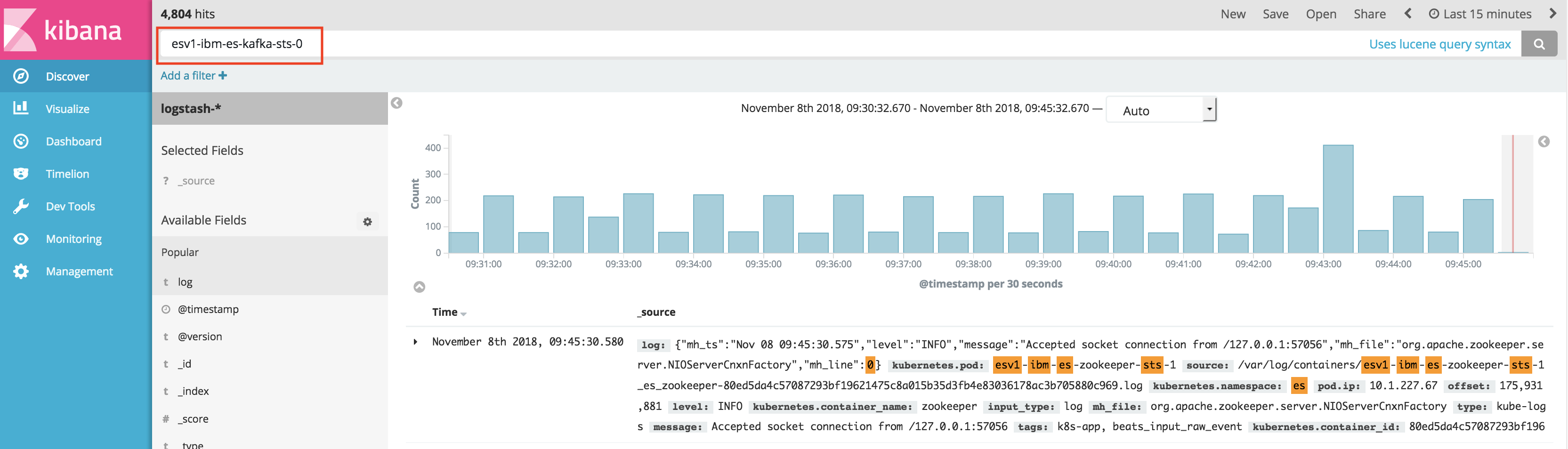
Task: Open the Dev Tools wrench icon
Action: (21, 206)
